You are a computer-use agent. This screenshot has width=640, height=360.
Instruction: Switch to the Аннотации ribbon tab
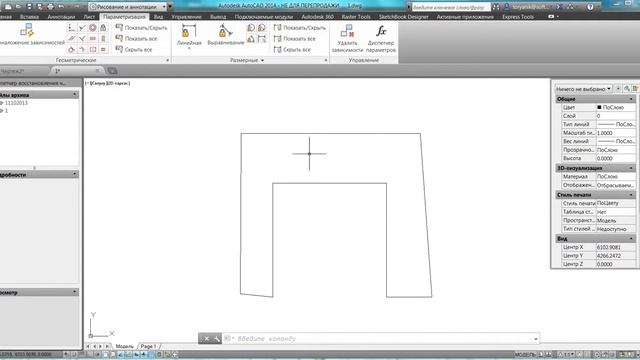(61, 17)
